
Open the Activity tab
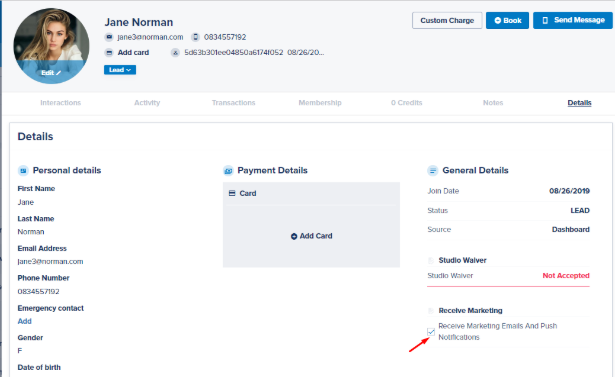click(147, 103)
